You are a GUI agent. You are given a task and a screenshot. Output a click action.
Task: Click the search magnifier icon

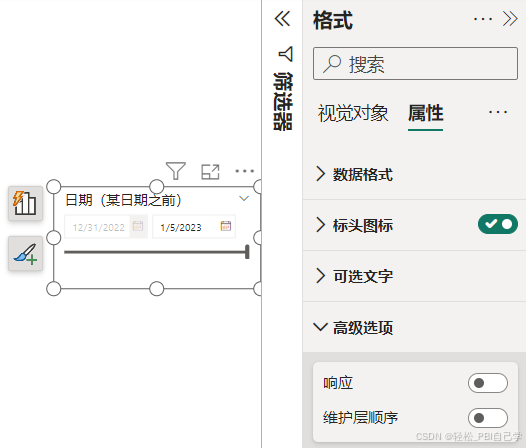pyautogui.click(x=332, y=63)
